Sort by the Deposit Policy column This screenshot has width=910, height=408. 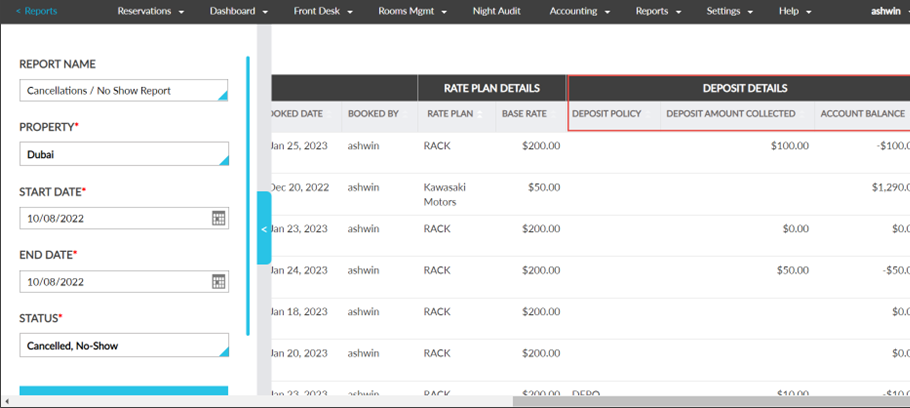613,114
